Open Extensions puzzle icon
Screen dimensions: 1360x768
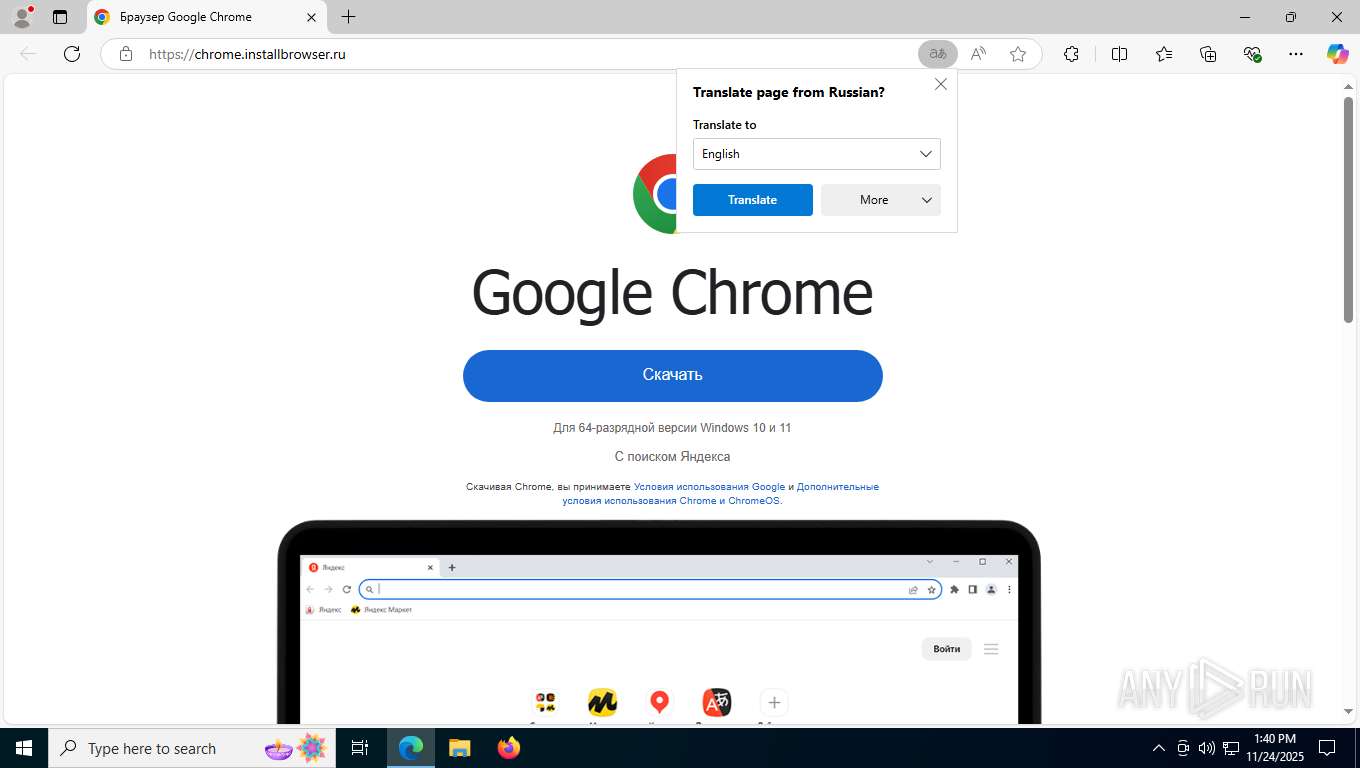click(1071, 54)
